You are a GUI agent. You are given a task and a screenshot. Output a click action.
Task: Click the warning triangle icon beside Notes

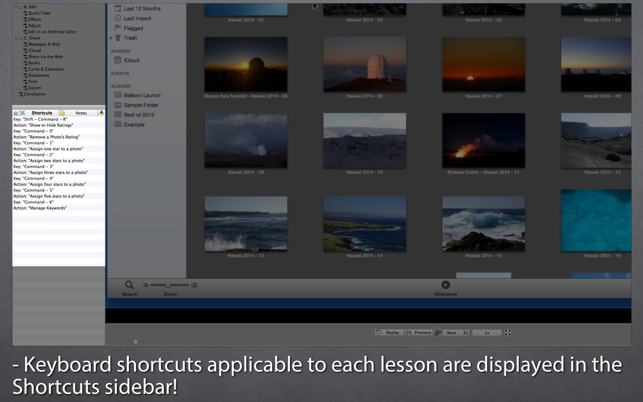[101, 113]
